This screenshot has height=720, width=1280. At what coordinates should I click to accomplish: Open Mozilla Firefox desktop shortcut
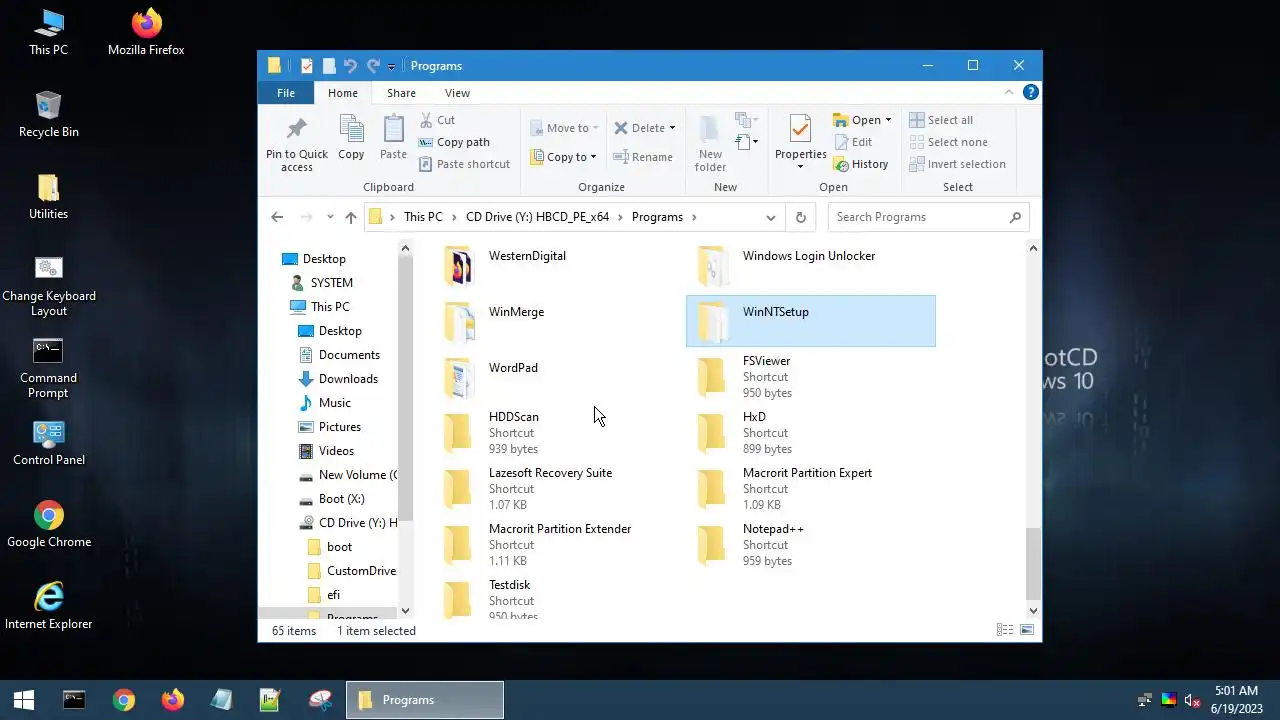point(146,32)
